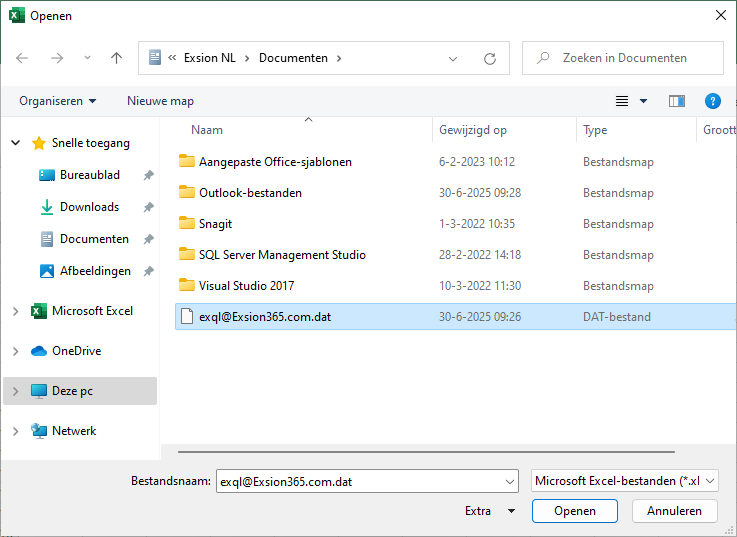Open the Organiseren menu
The height and width of the screenshot is (537, 737).
57,101
